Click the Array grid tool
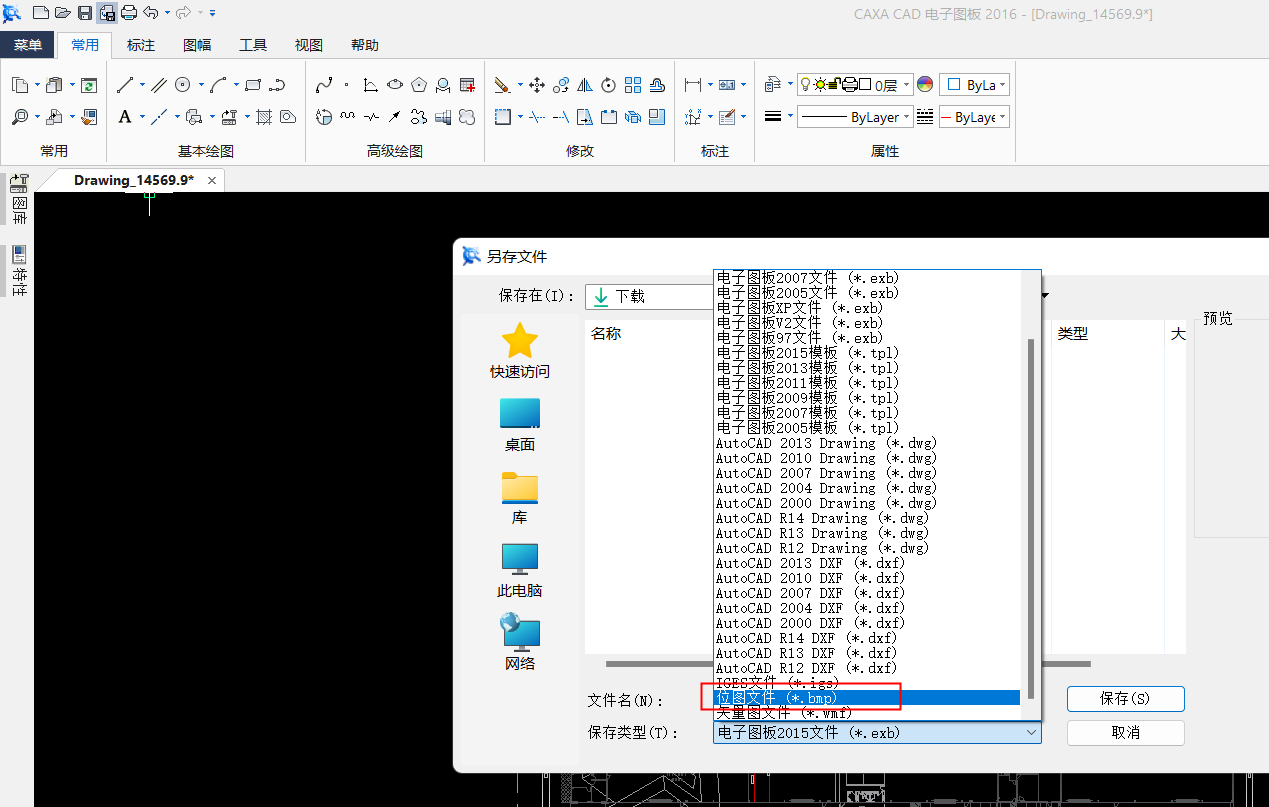This screenshot has height=807, width=1269. (x=633, y=85)
